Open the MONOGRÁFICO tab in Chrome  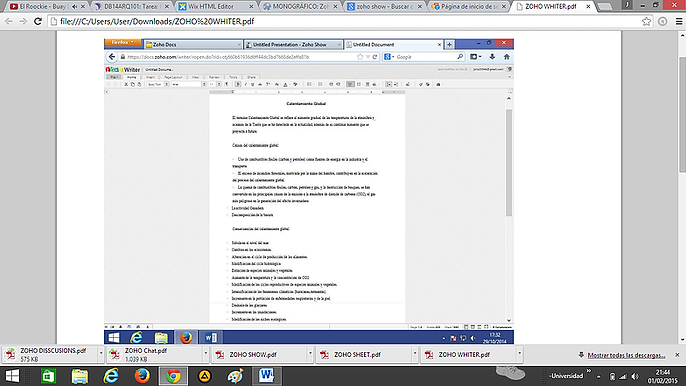click(299, 7)
